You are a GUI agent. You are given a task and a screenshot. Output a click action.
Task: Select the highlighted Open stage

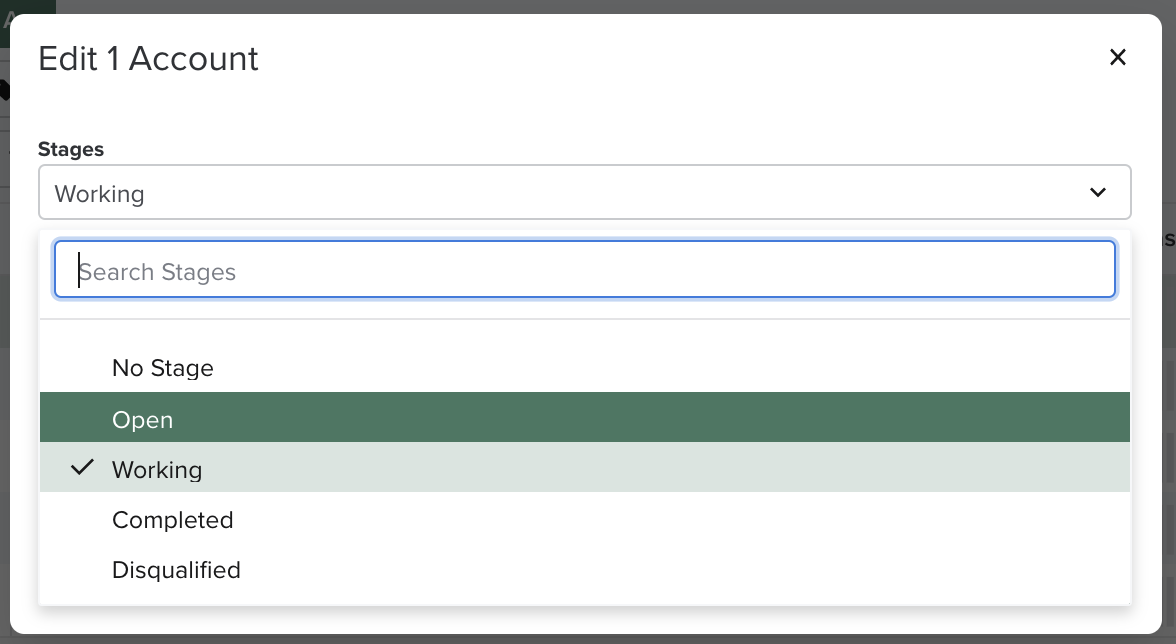point(143,420)
